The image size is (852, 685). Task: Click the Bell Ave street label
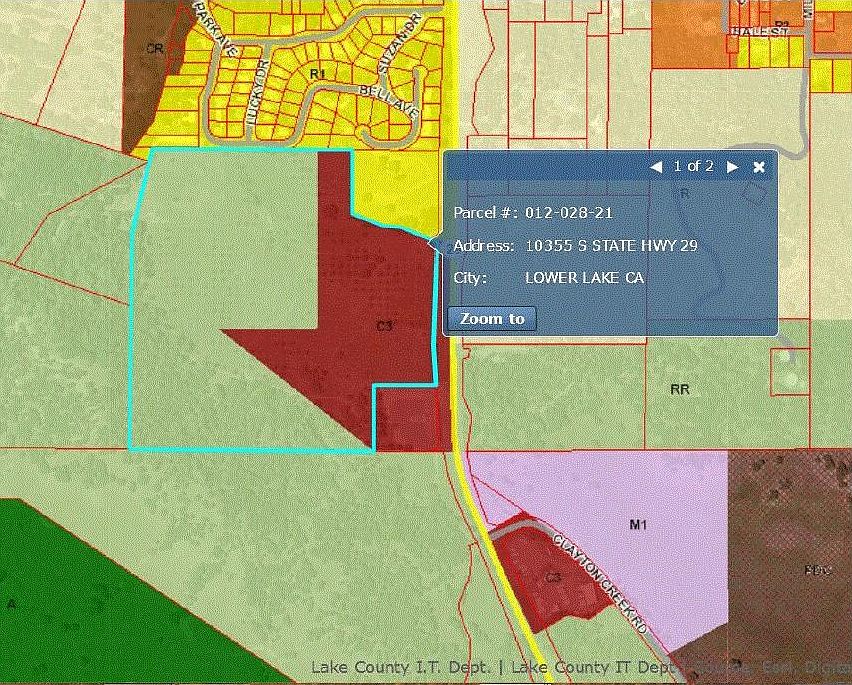(x=390, y=101)
